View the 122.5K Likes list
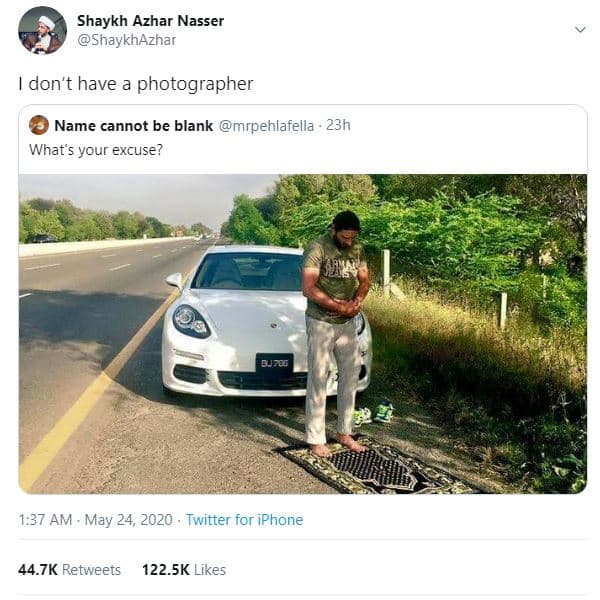Image resolution: width=600 pixels, height=600 pixels. (183, 570)
